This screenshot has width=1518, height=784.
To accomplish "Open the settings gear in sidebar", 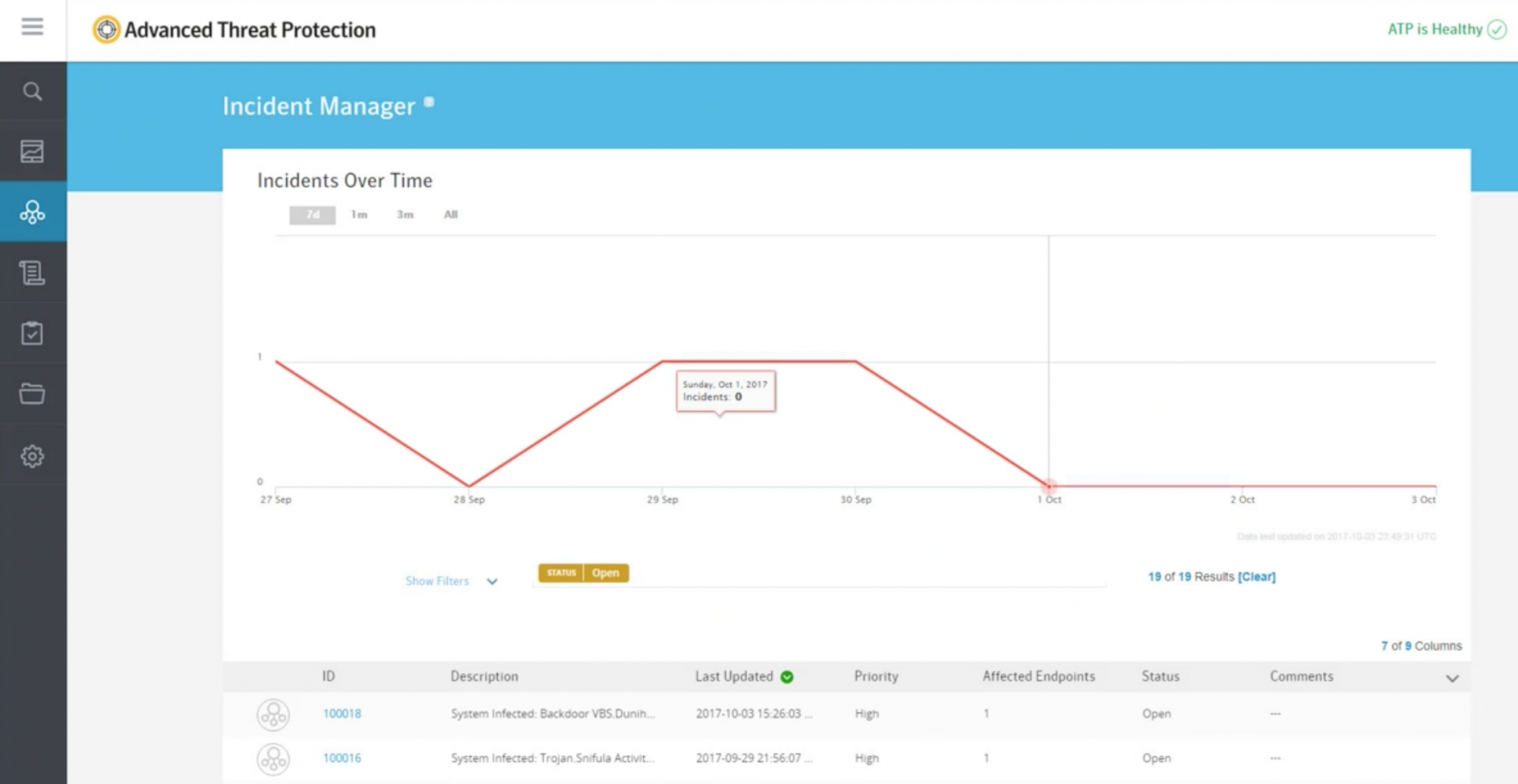I will (x=32, y=455).
